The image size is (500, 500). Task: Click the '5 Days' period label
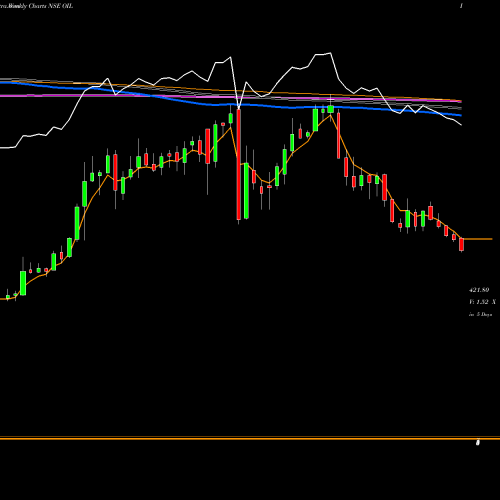[x=484, y=314]
